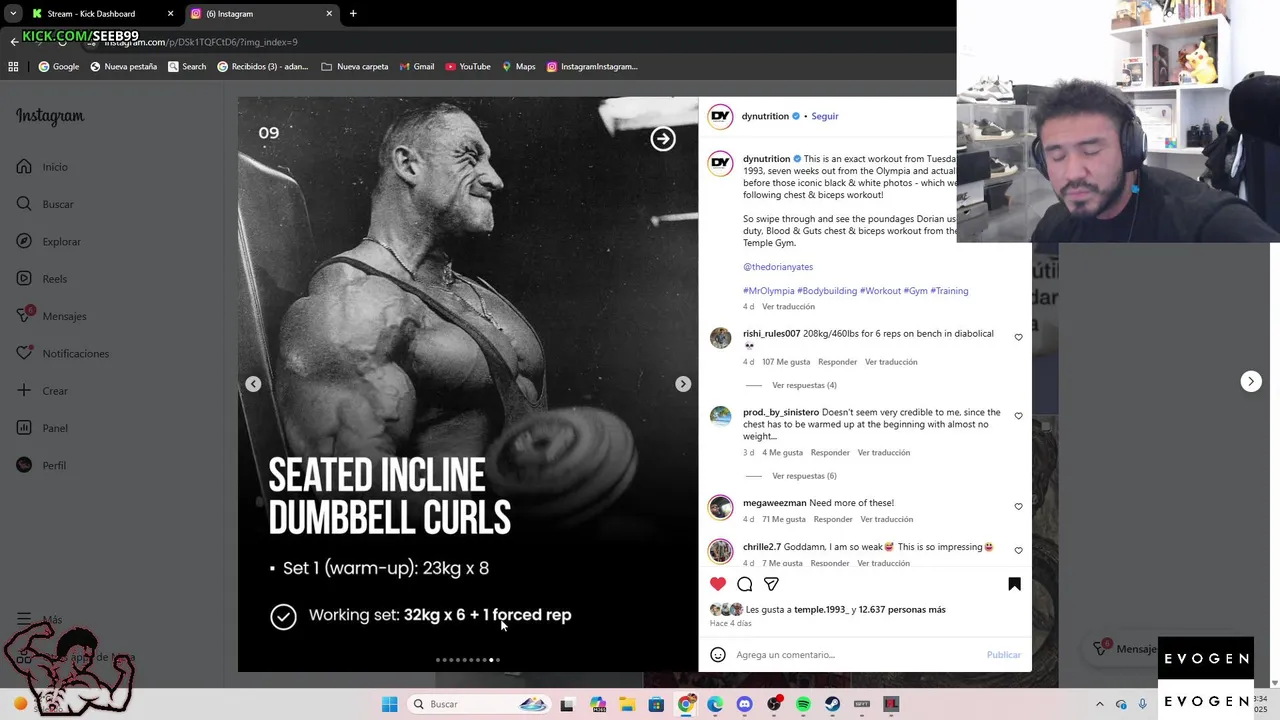The image size is (1280, 720).
Task: Unlike the post with red heart
Action: [x=718, y=584]
